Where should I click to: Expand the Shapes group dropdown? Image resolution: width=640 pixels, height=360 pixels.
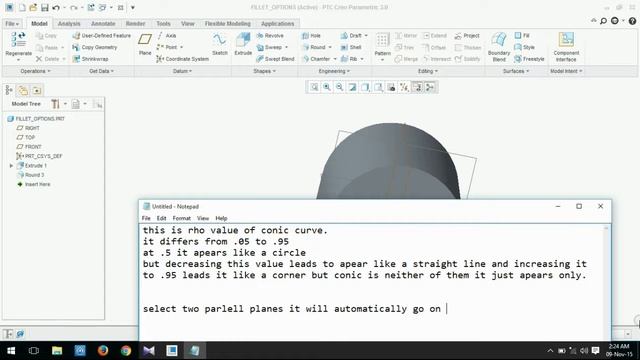(x=264, y=71)
